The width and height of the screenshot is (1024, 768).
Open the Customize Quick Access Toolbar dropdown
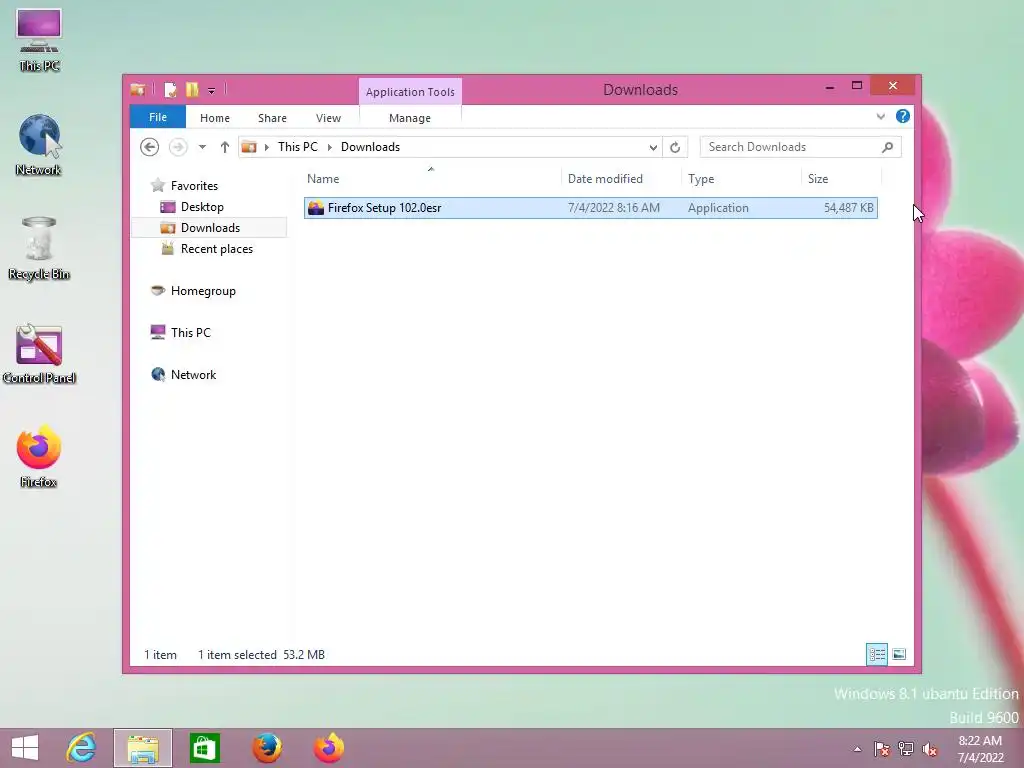pos(212,91)
